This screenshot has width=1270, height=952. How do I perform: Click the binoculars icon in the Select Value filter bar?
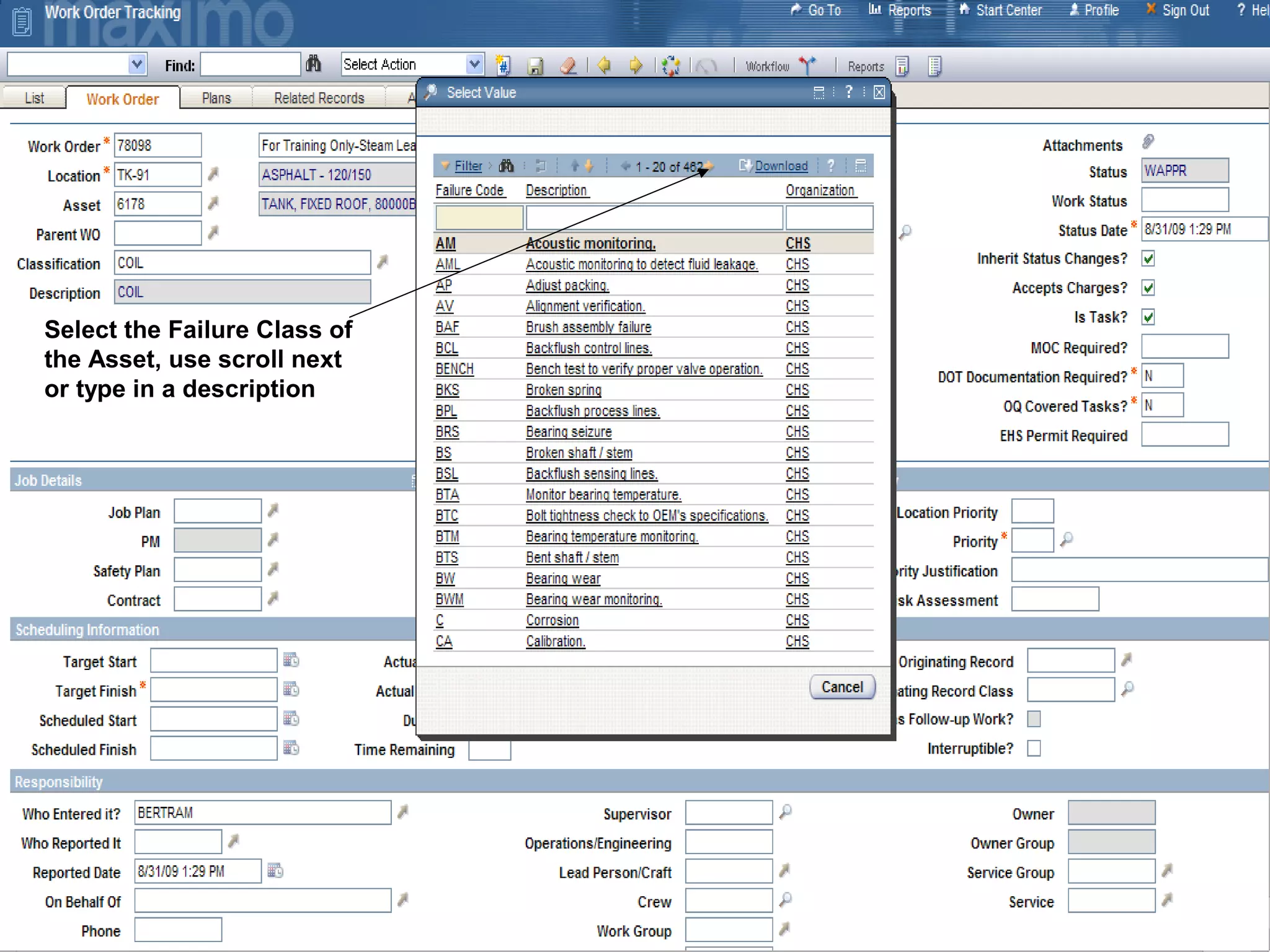pos(507,165)
